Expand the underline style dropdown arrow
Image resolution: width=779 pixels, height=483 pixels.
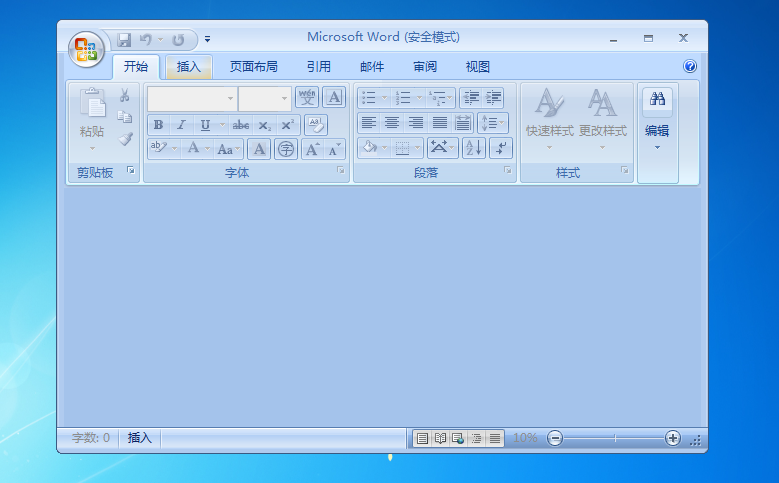[222, 125]
